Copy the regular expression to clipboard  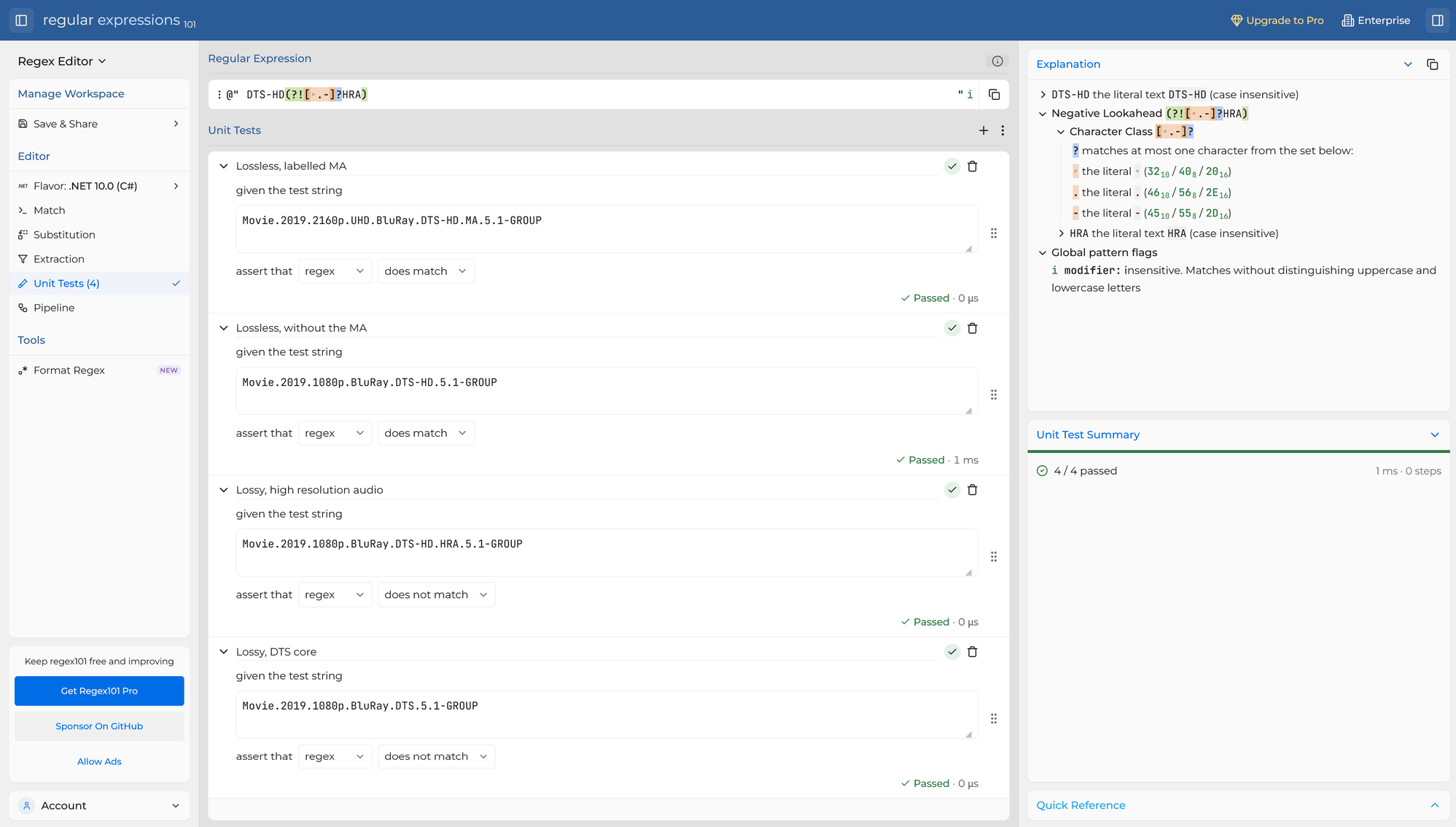tap(994, 94)
